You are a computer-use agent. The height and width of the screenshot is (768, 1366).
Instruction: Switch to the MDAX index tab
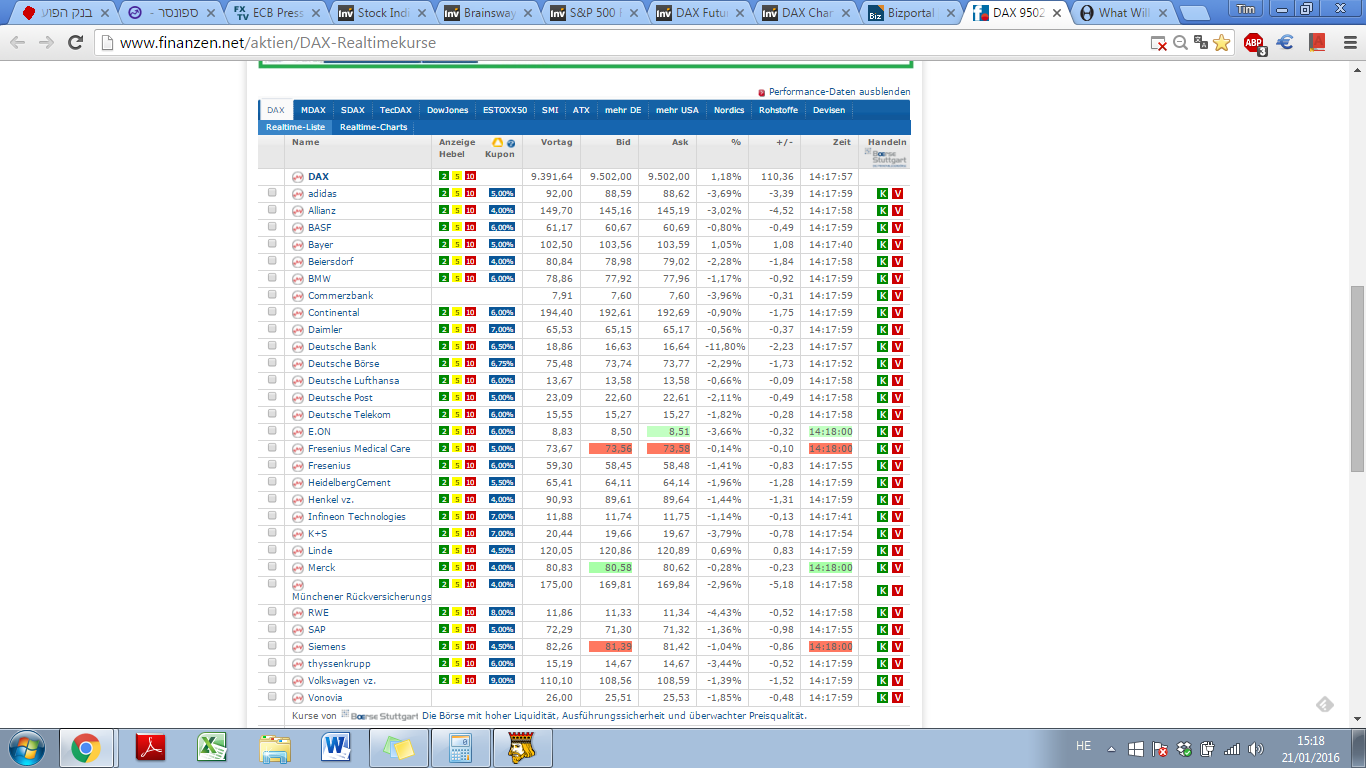(313, 110)
